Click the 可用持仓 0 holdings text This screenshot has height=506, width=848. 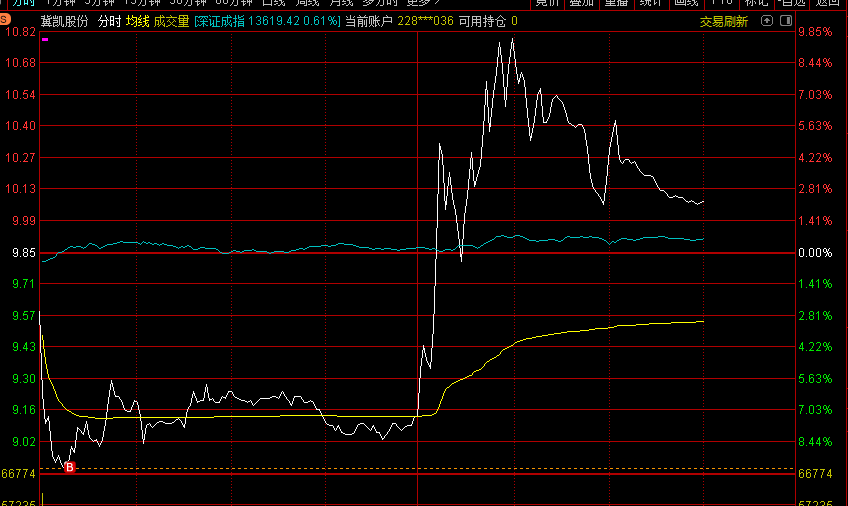click(x=488, y=22)
